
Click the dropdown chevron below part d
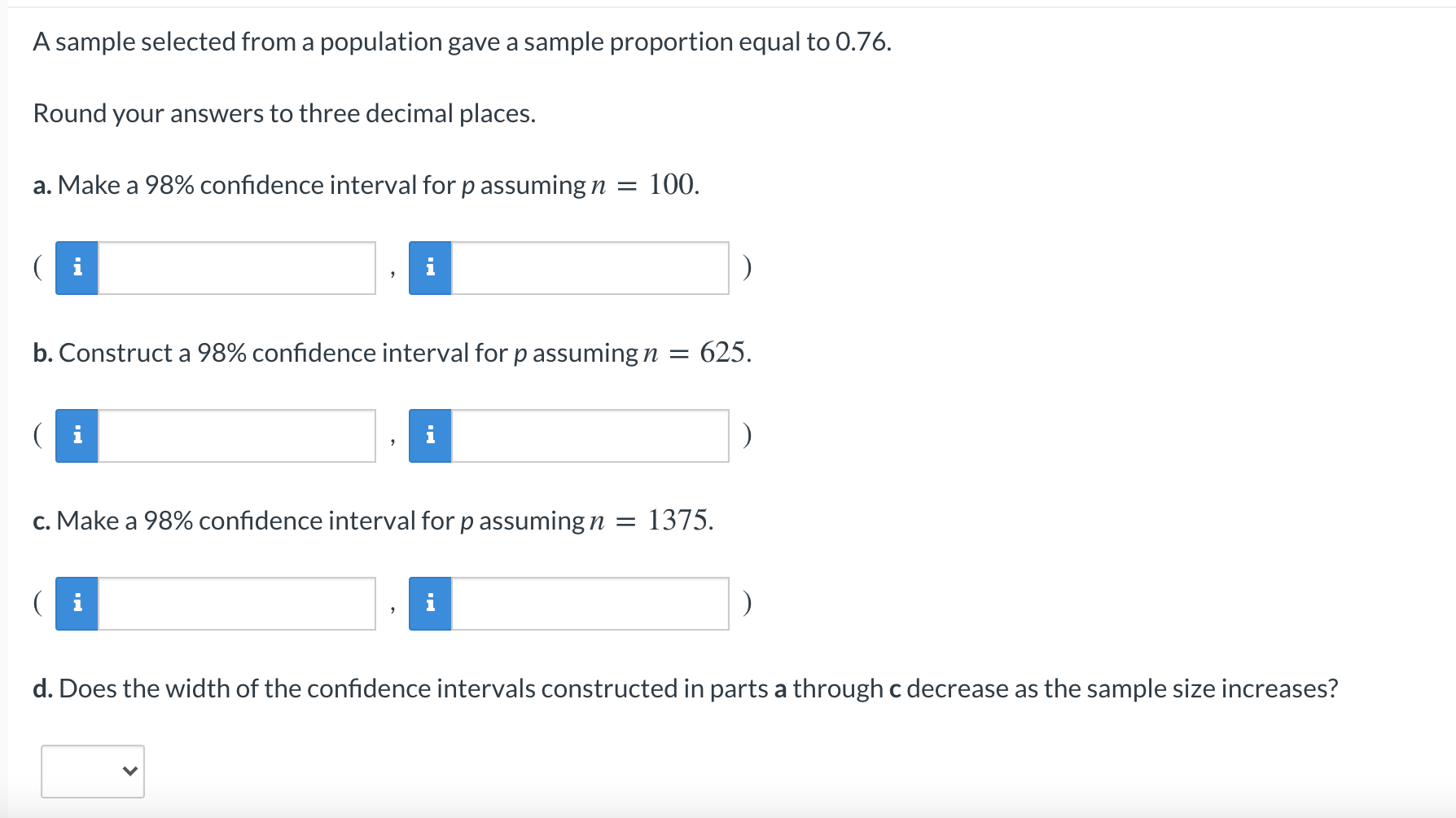click(x=129, y=771)
